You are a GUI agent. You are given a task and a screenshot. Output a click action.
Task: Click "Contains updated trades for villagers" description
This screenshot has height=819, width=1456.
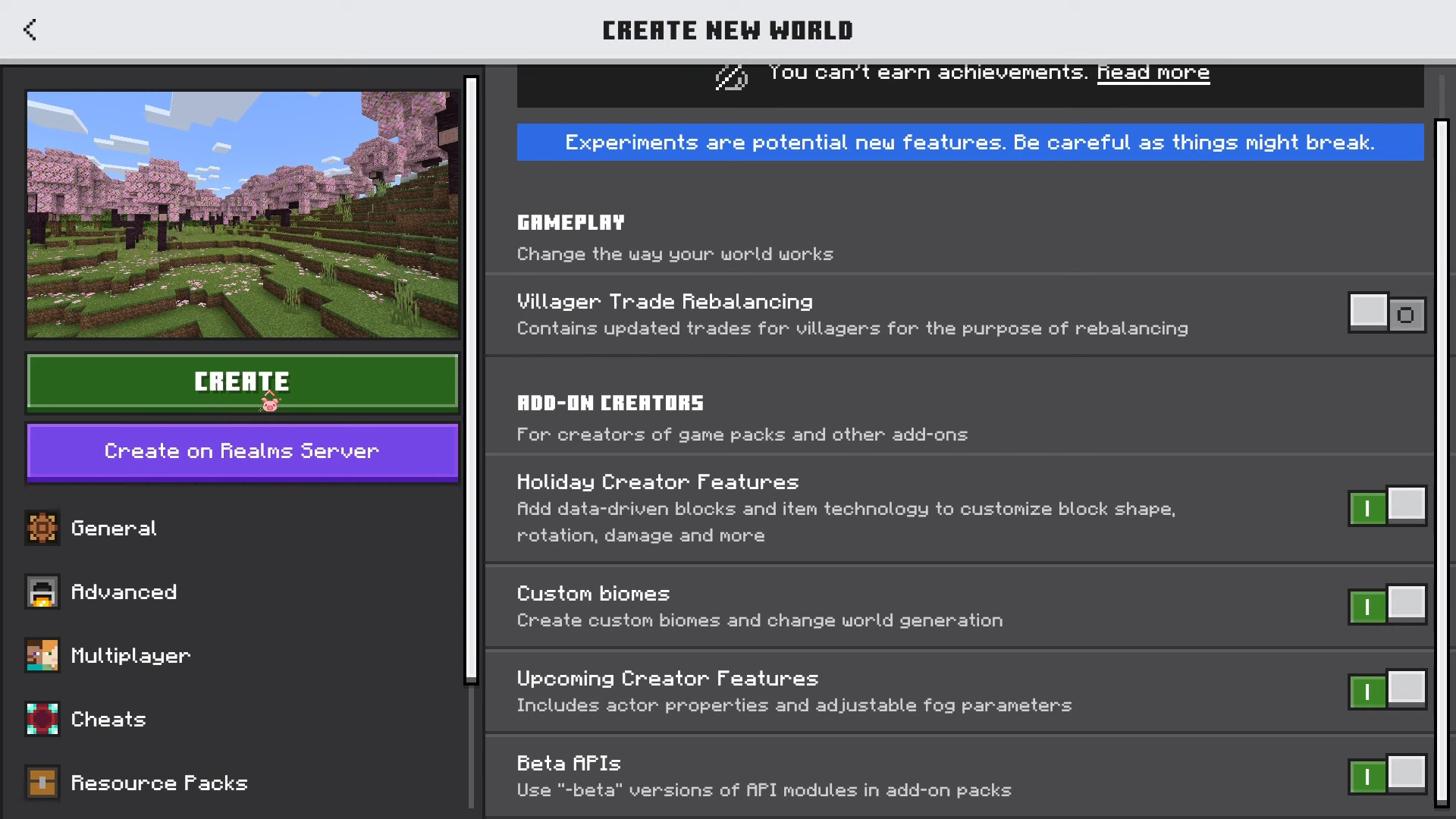852,328
